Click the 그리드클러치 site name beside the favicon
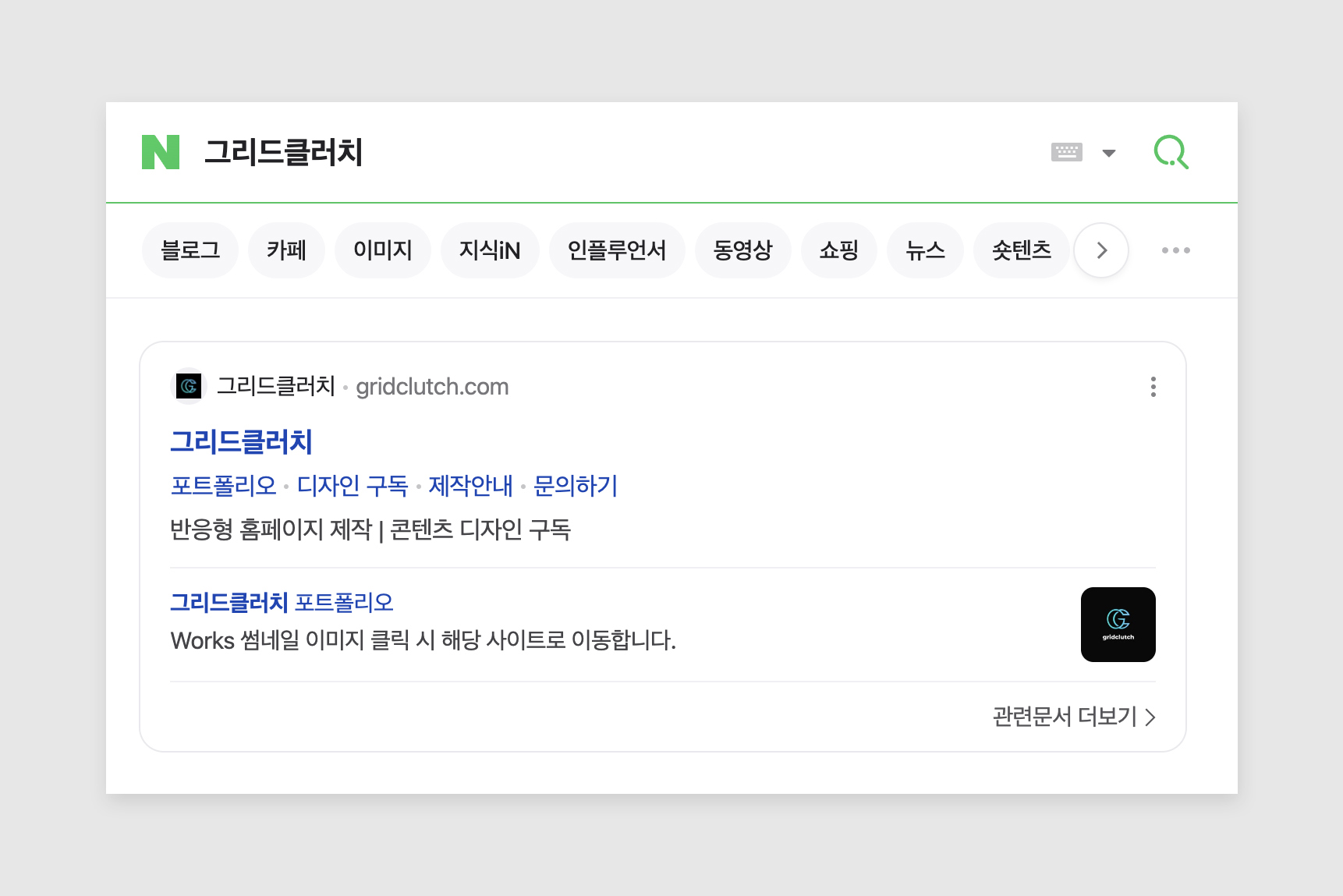 pos(275,386)
